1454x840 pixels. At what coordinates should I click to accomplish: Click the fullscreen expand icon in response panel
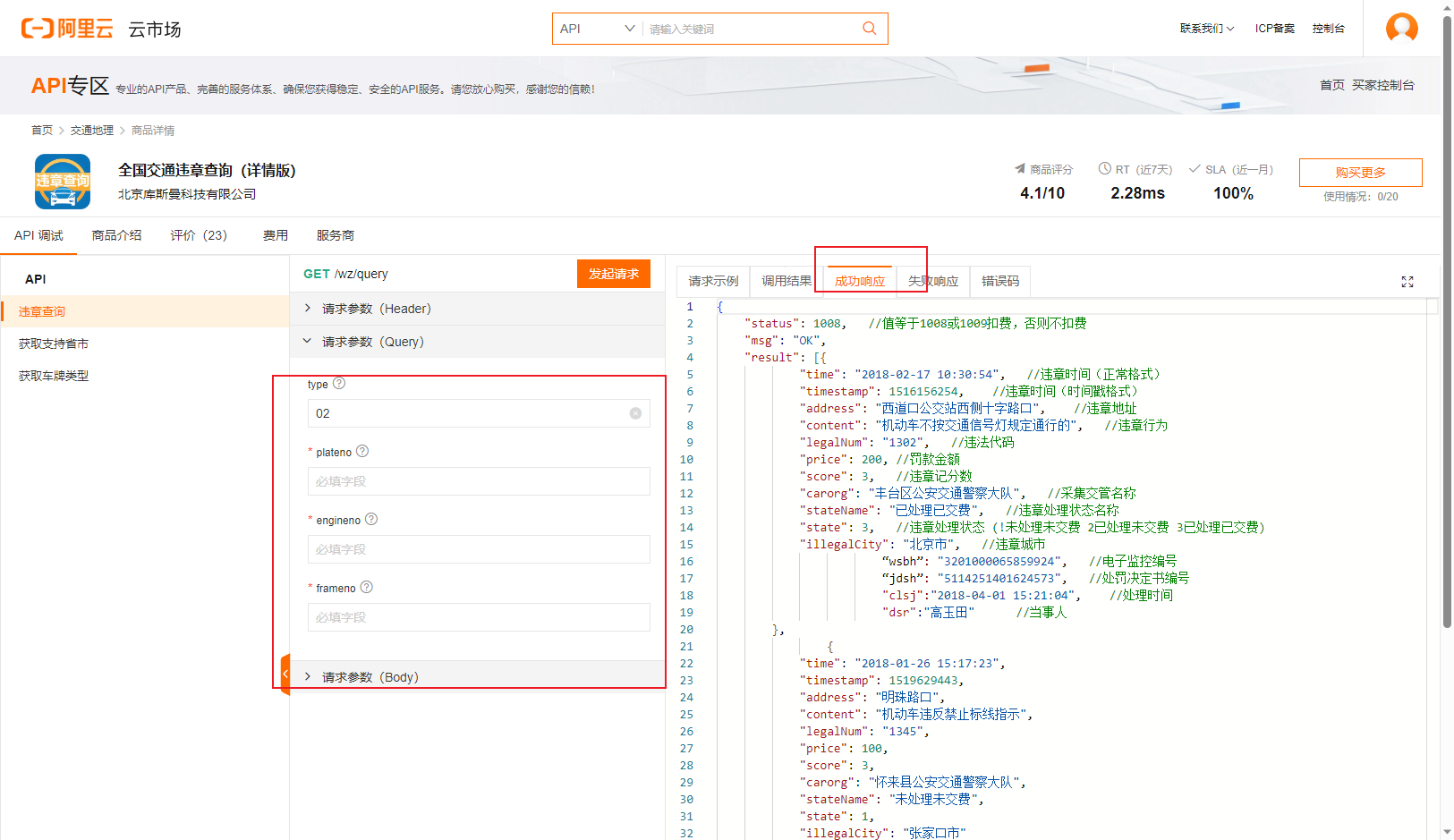pyautogui.click(x=1407, y=282)
